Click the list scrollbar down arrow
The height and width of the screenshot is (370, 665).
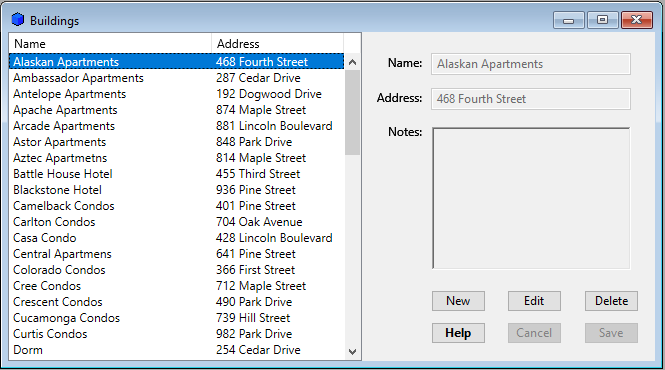click(352, 351)
